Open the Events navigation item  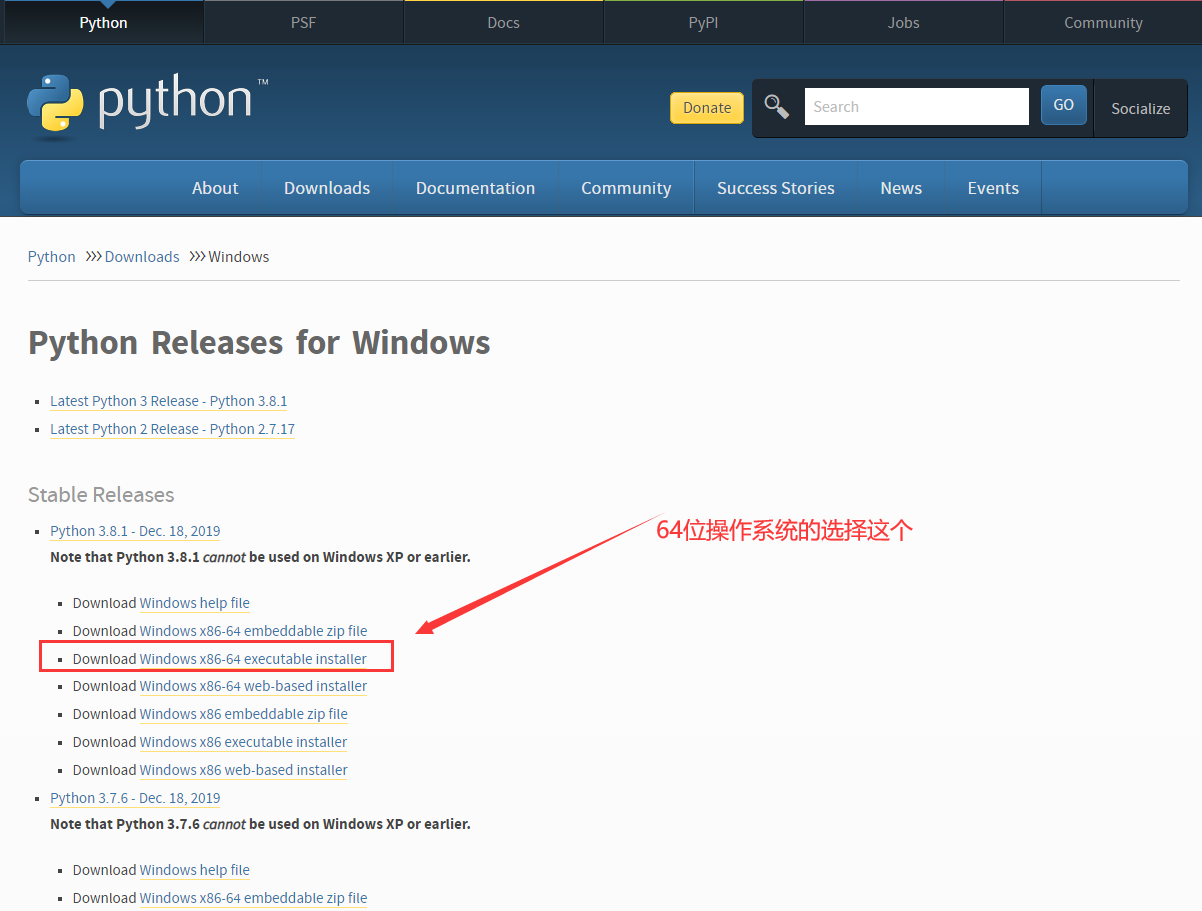point(993,188)
